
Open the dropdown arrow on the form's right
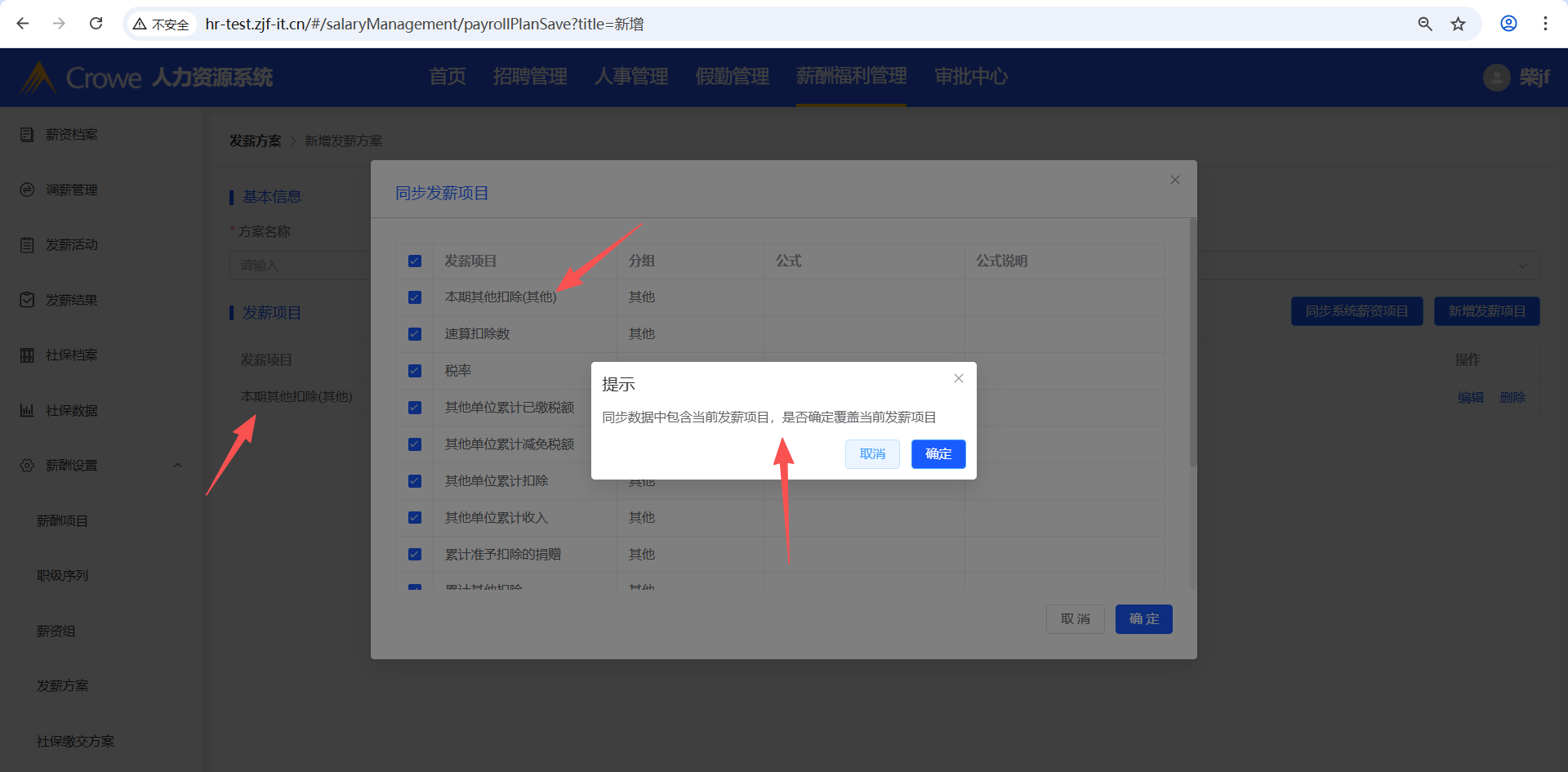tap(1522, 266)
